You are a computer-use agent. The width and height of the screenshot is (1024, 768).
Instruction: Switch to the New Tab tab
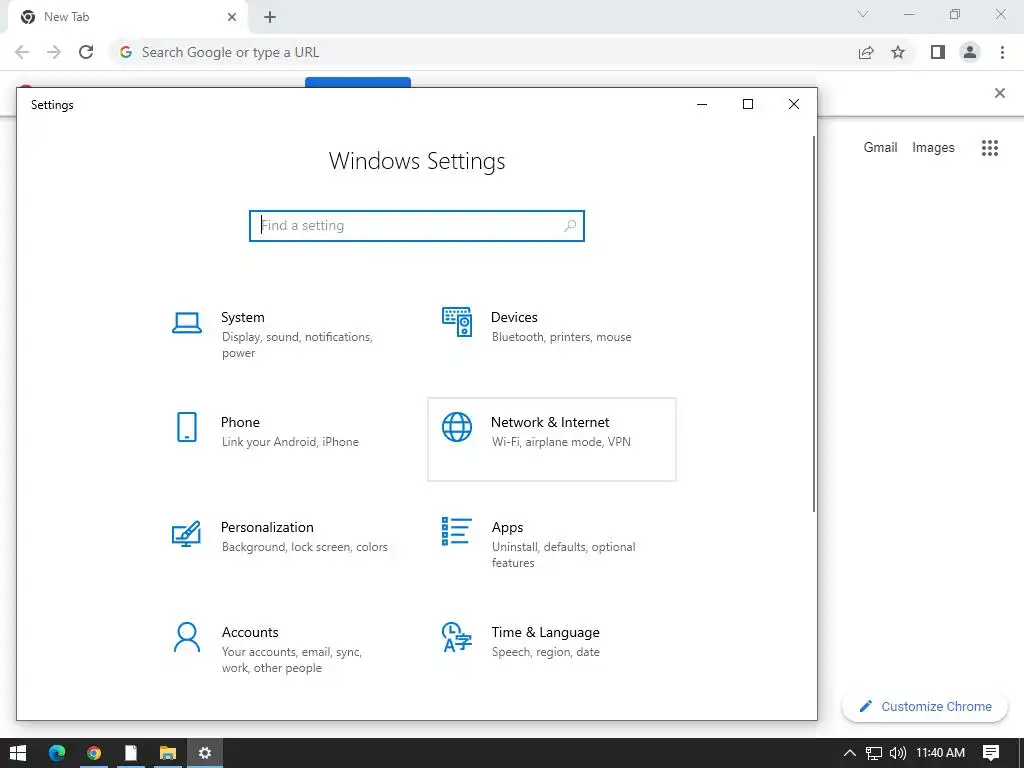(x=128, y=17)
